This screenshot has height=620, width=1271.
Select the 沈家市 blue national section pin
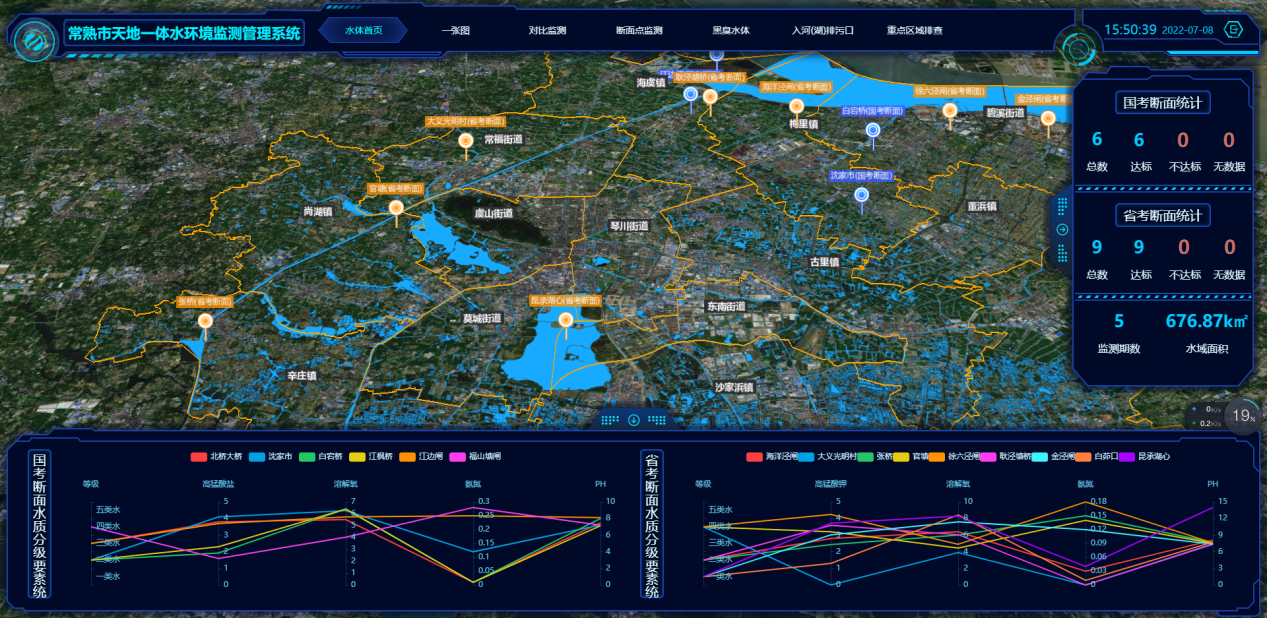point(861,196)
